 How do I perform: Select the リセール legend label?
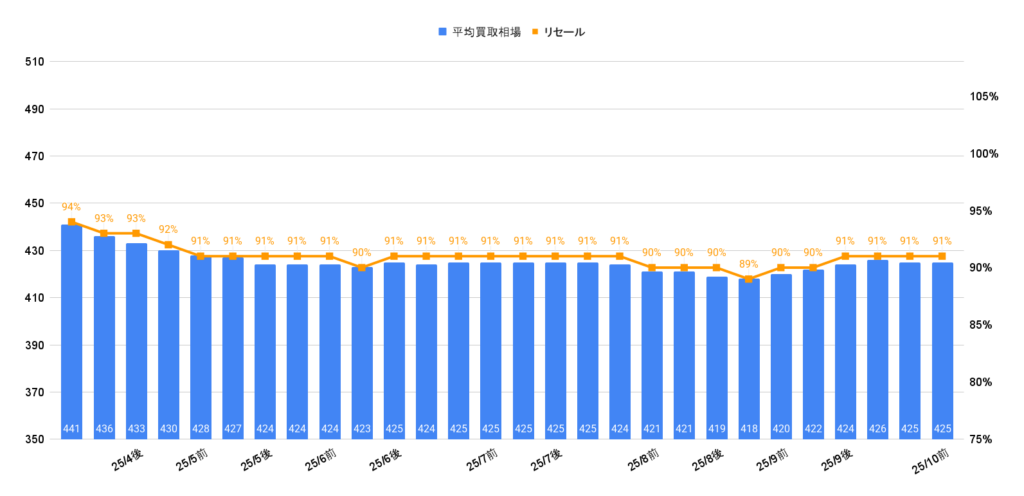click(564, 32)
